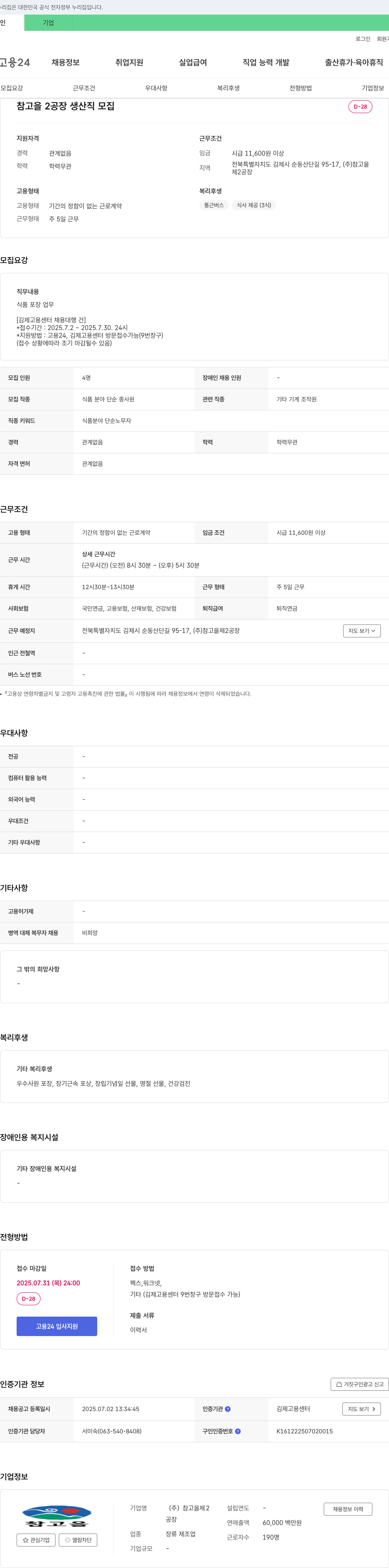
Task: Open 취업지원 main menu
Action: pos(130,62)
